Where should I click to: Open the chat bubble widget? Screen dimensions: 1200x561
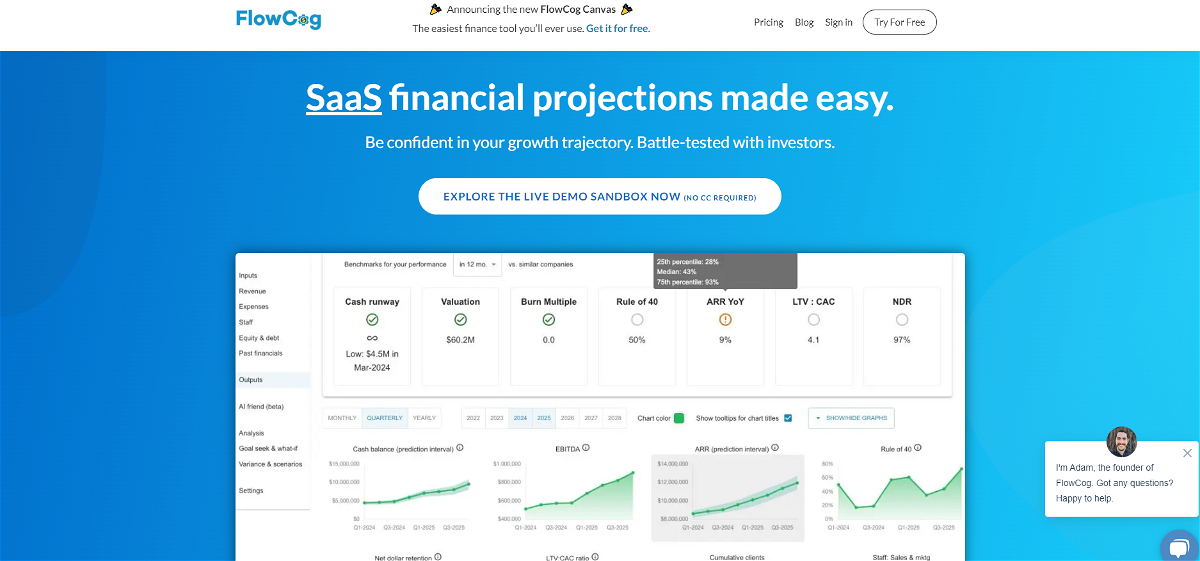point(1181,548)
